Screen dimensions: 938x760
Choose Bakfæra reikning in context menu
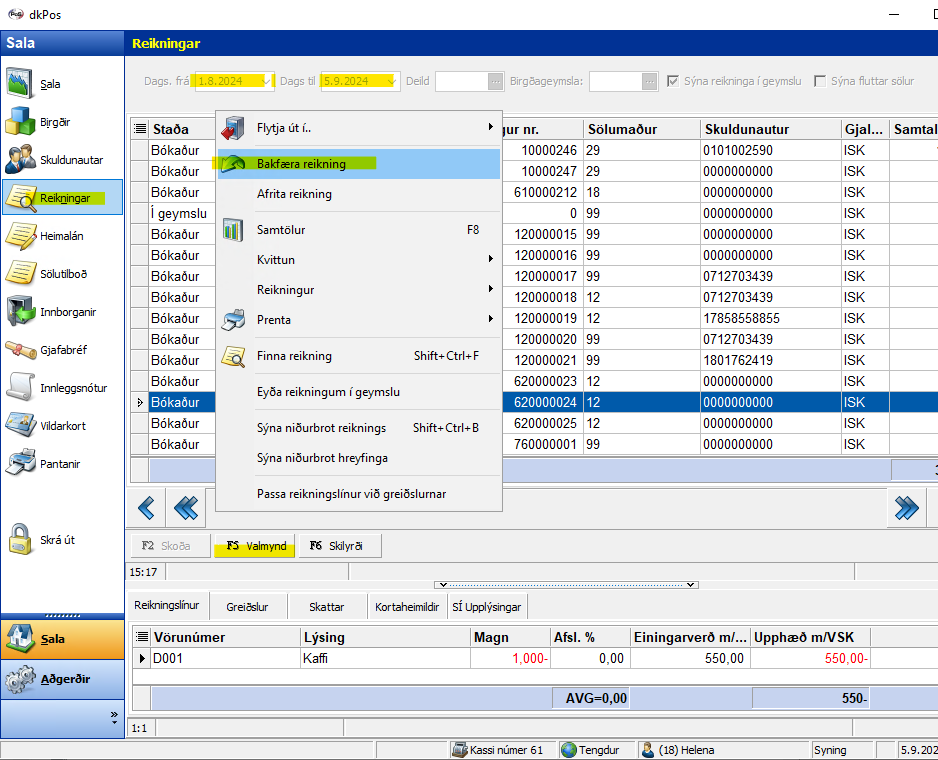[x=301, y=164]
